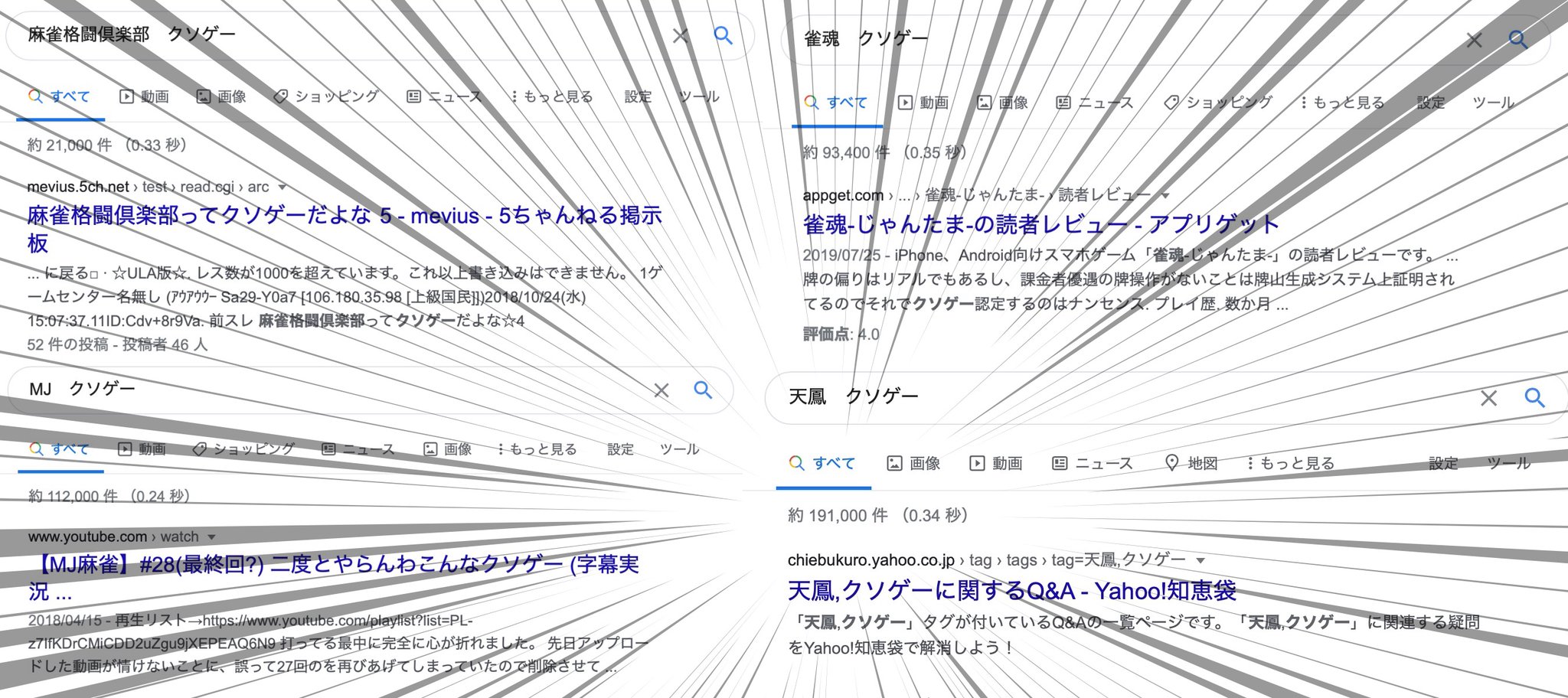Open the 天鳳,クソゲーに関するQ&A result link
The height and width of the screenshot is (698, 1568).
pyautogui.click(x=1012, y=591)
